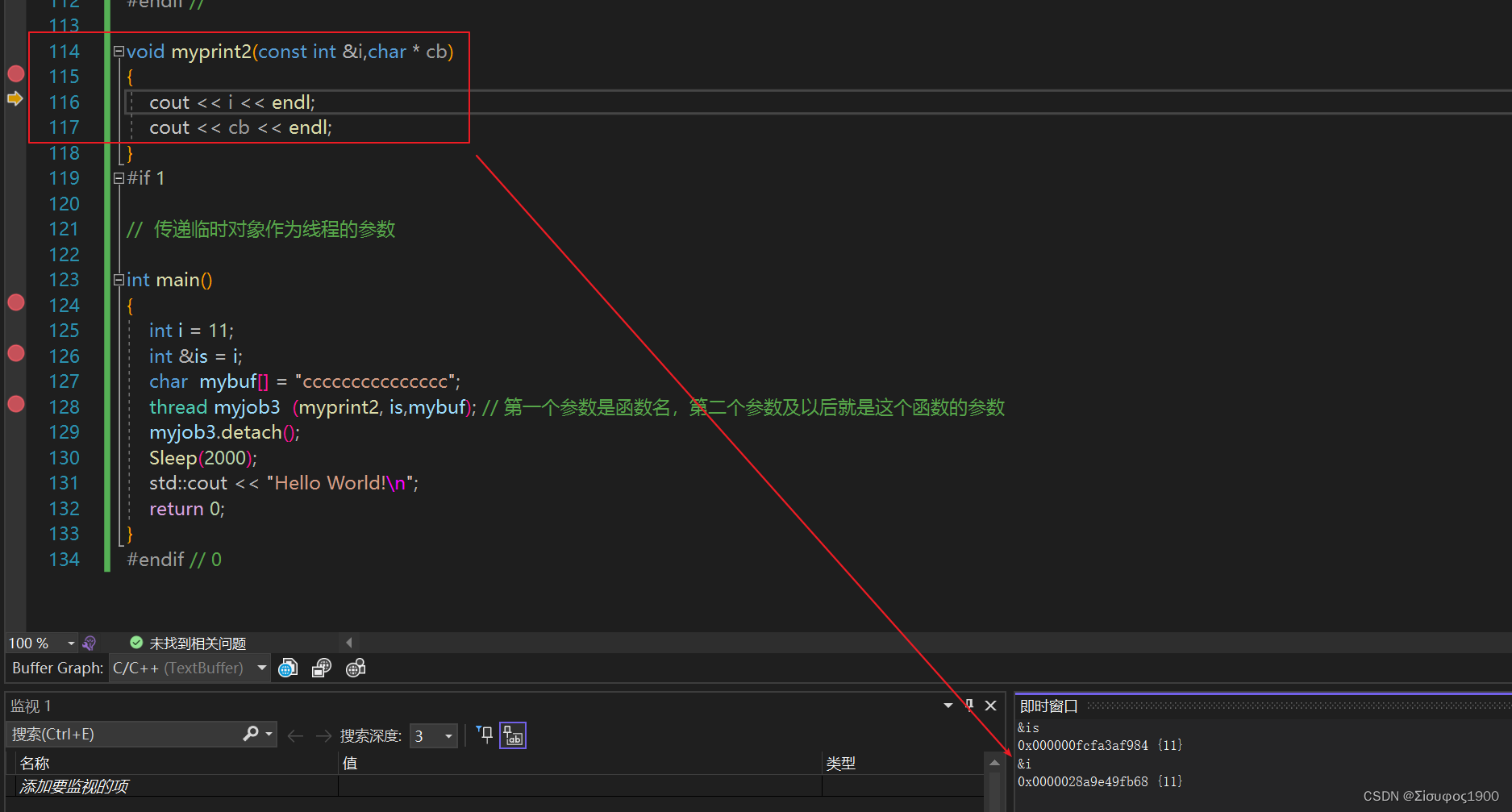Switch to the 监视 1 panel tab
This screenshot has width=1512, height=812.
pos(31,706)
